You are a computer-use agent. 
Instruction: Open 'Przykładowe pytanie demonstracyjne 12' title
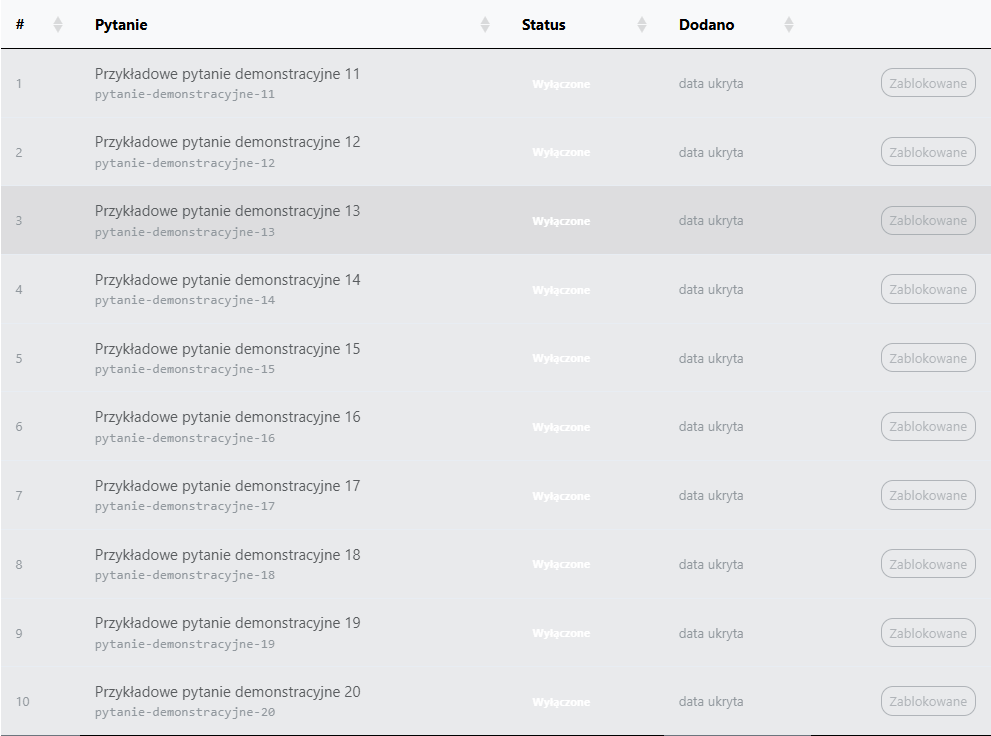coord(228,142)
